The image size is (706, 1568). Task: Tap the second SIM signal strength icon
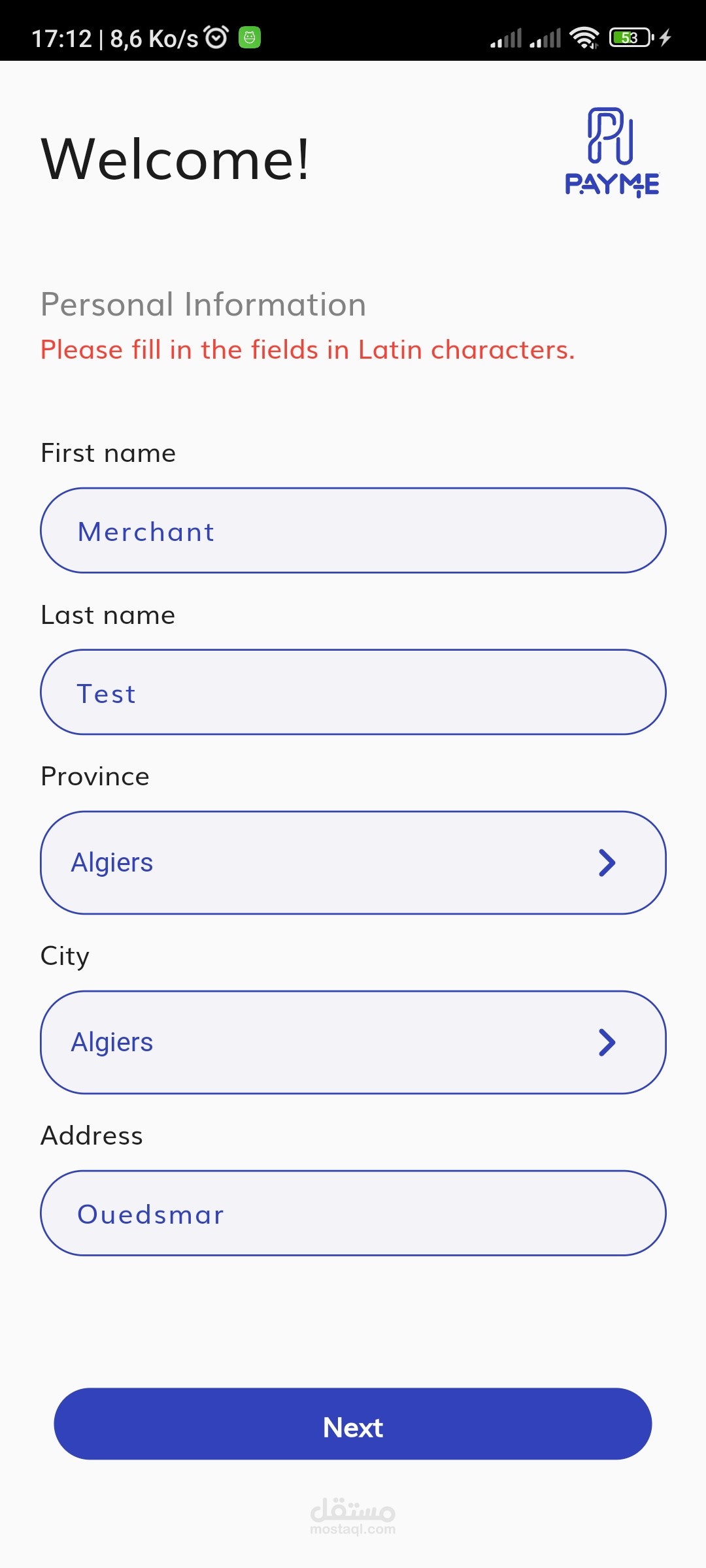click(545, 38)
